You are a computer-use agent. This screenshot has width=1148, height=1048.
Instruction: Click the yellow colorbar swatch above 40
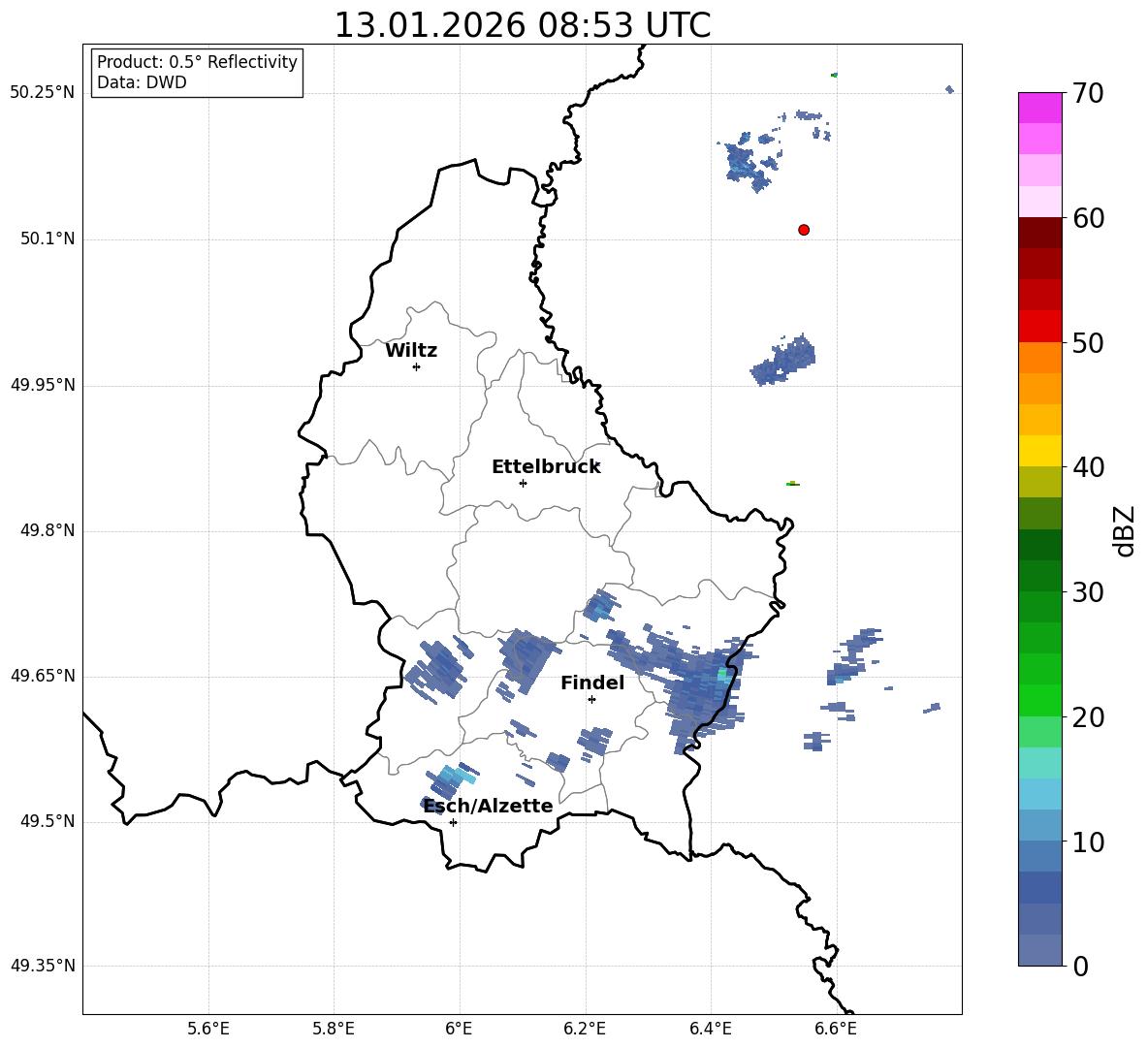(x=1039, y=451)
